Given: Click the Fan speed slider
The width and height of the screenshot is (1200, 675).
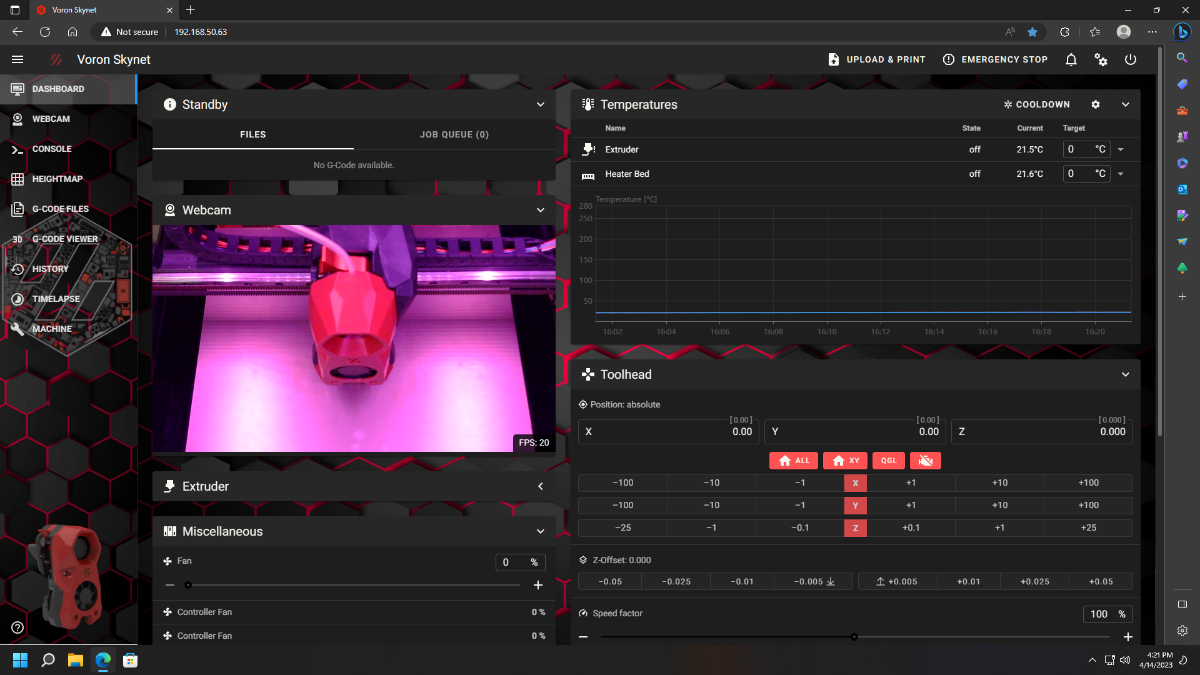Looking at the screenshot, I should (354, 585).
